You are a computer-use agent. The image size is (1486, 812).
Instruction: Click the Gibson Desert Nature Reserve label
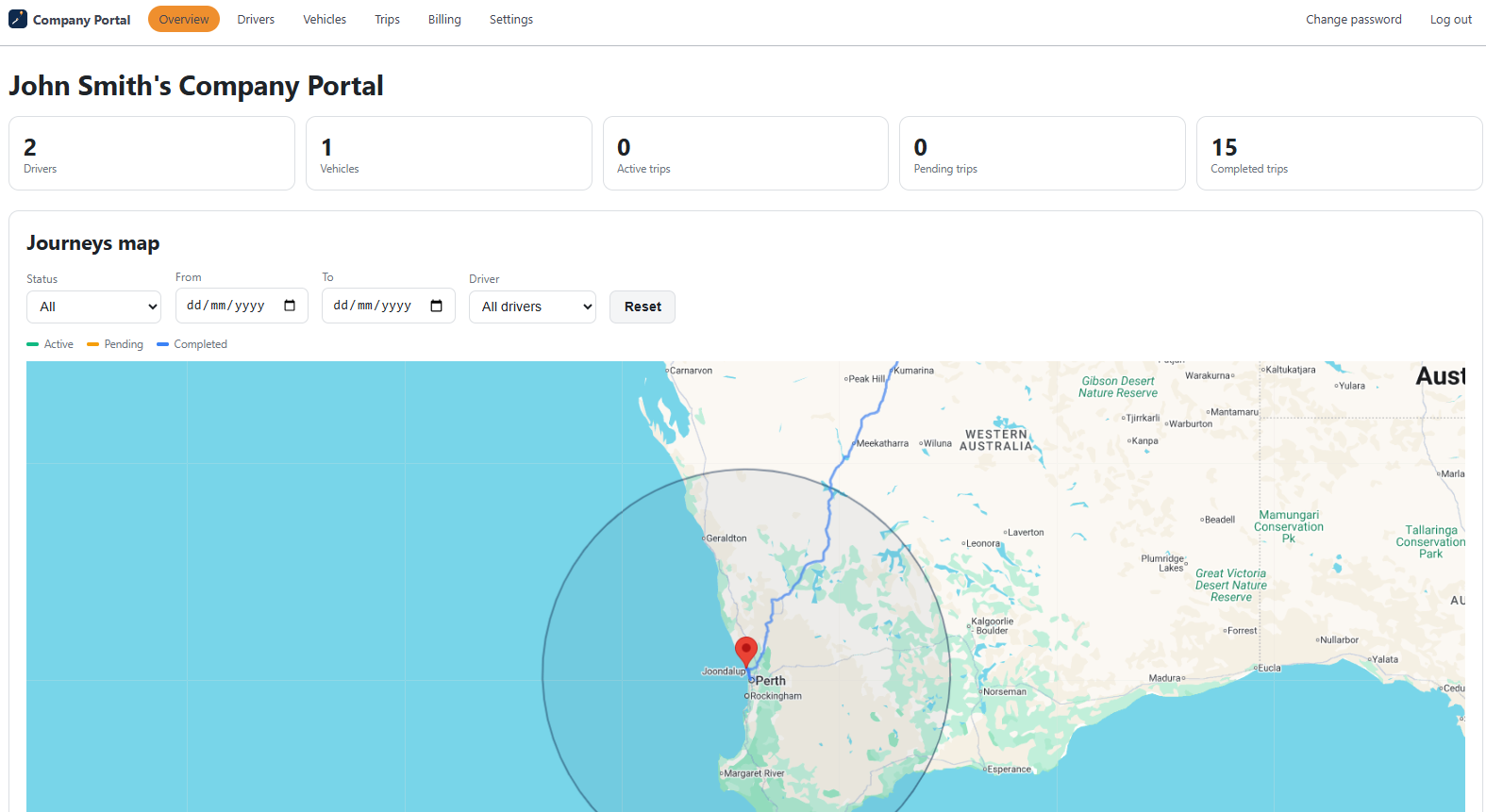1118,388
